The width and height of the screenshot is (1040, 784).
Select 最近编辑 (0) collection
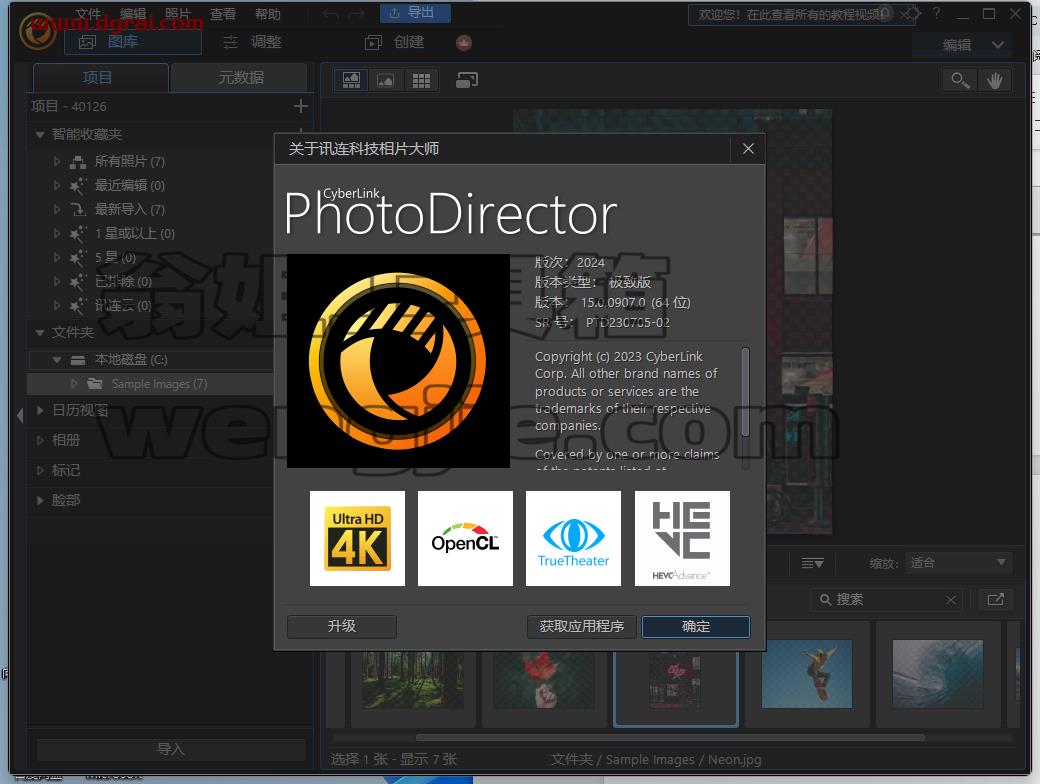coord(129,185)
